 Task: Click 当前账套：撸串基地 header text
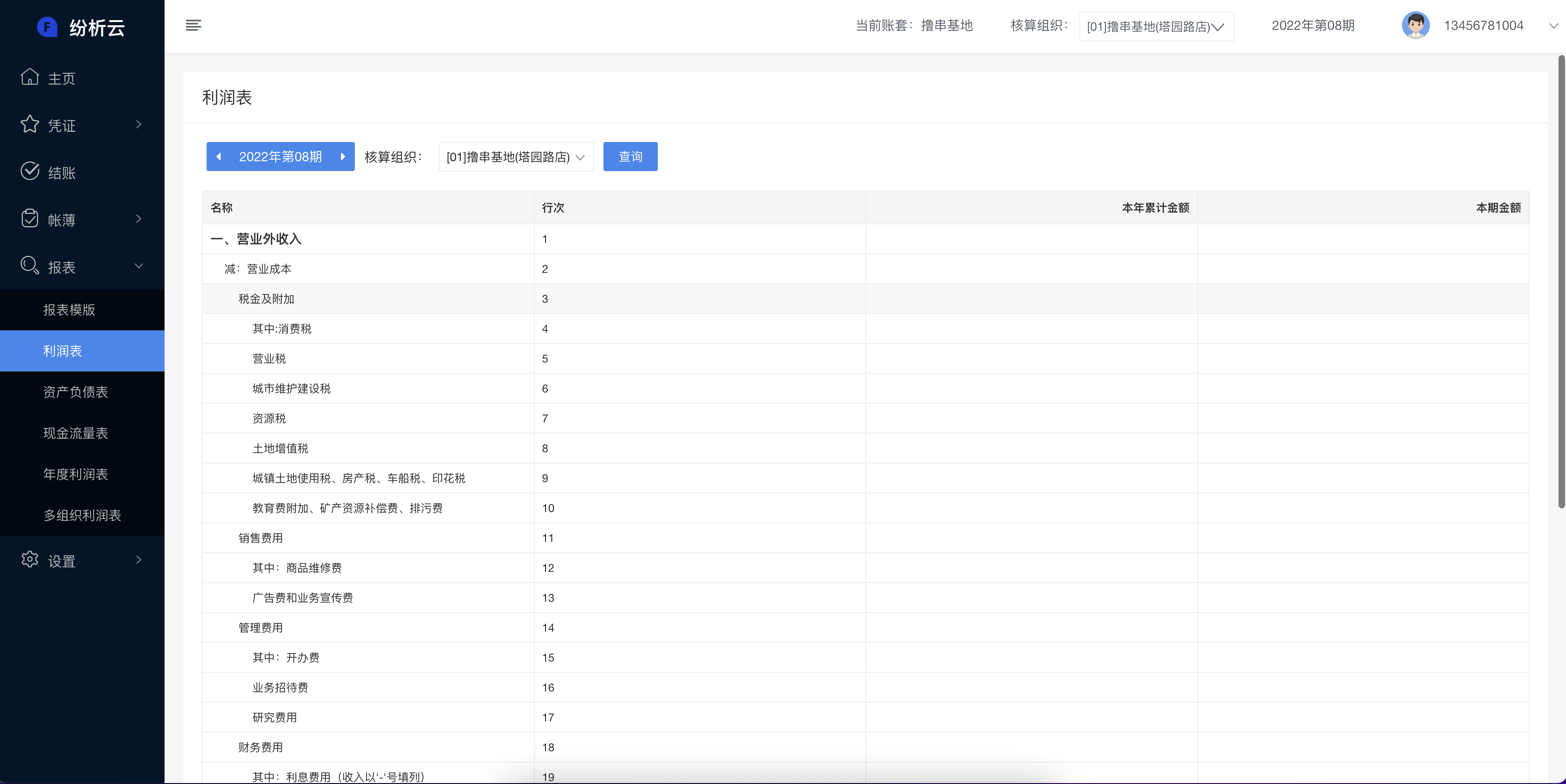[x=914, y=26]
